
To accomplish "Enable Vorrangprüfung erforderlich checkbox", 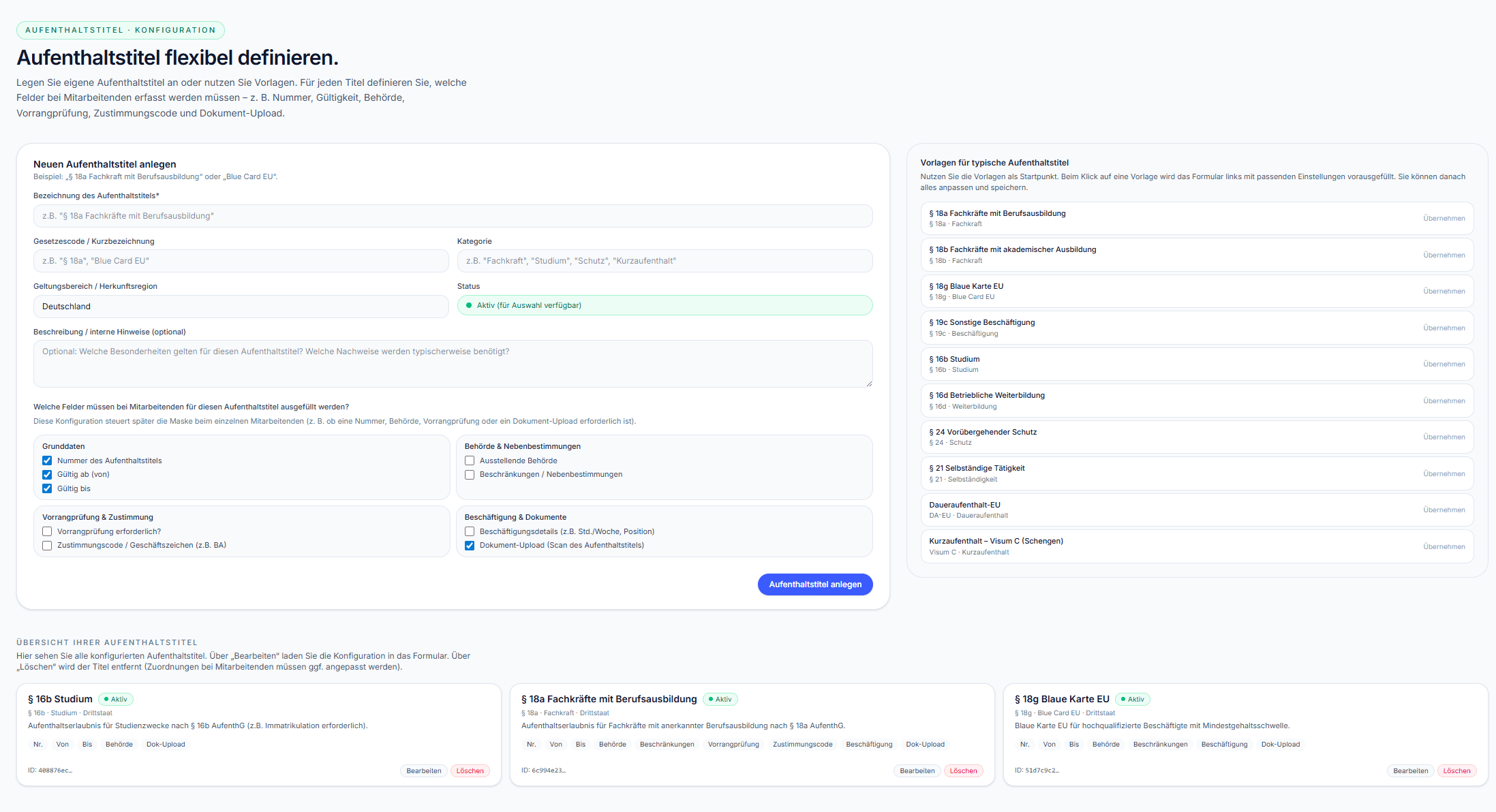I will pyautogui.click(x=47, y=531).
